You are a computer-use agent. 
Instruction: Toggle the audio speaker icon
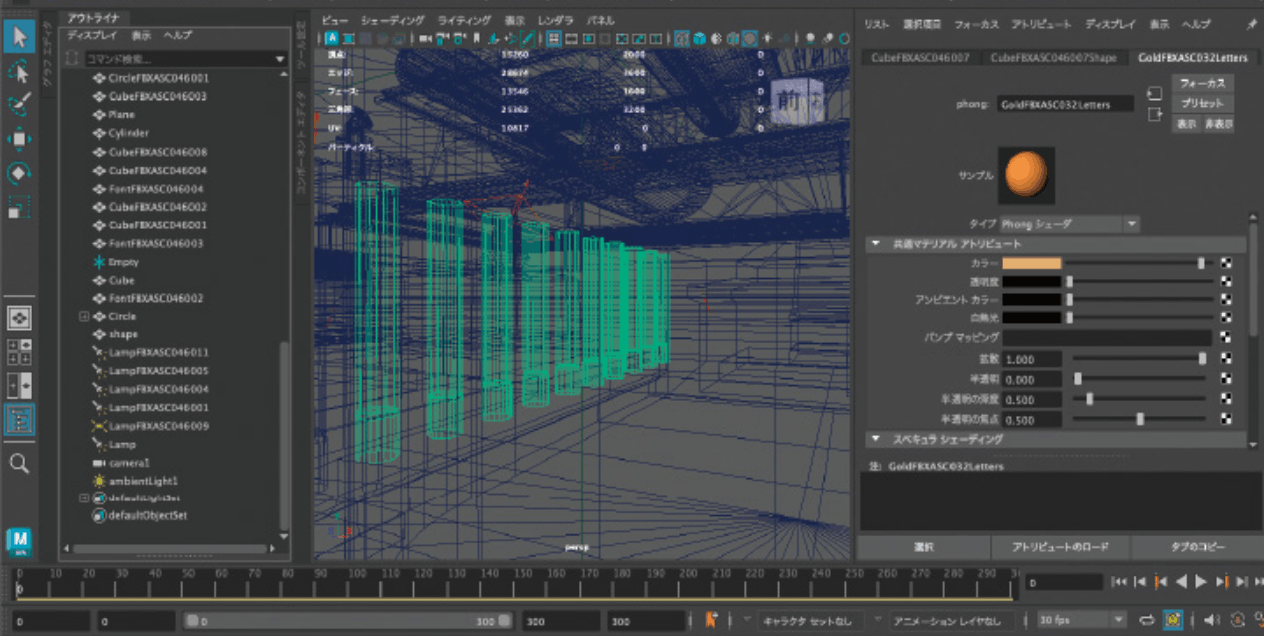coord(1210,620)
